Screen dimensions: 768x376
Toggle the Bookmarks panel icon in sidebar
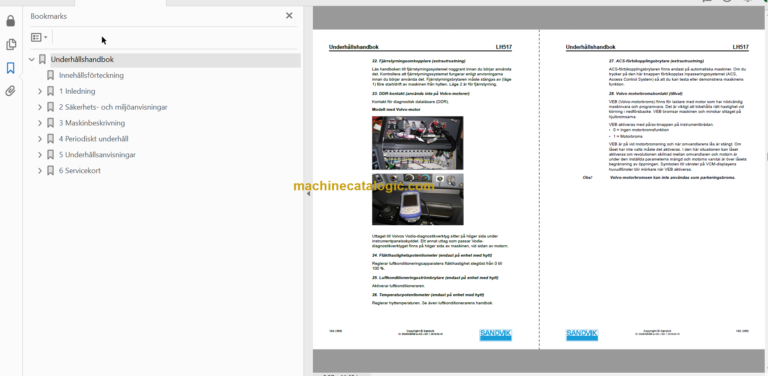pyautogui.click(x=10, y=68)
